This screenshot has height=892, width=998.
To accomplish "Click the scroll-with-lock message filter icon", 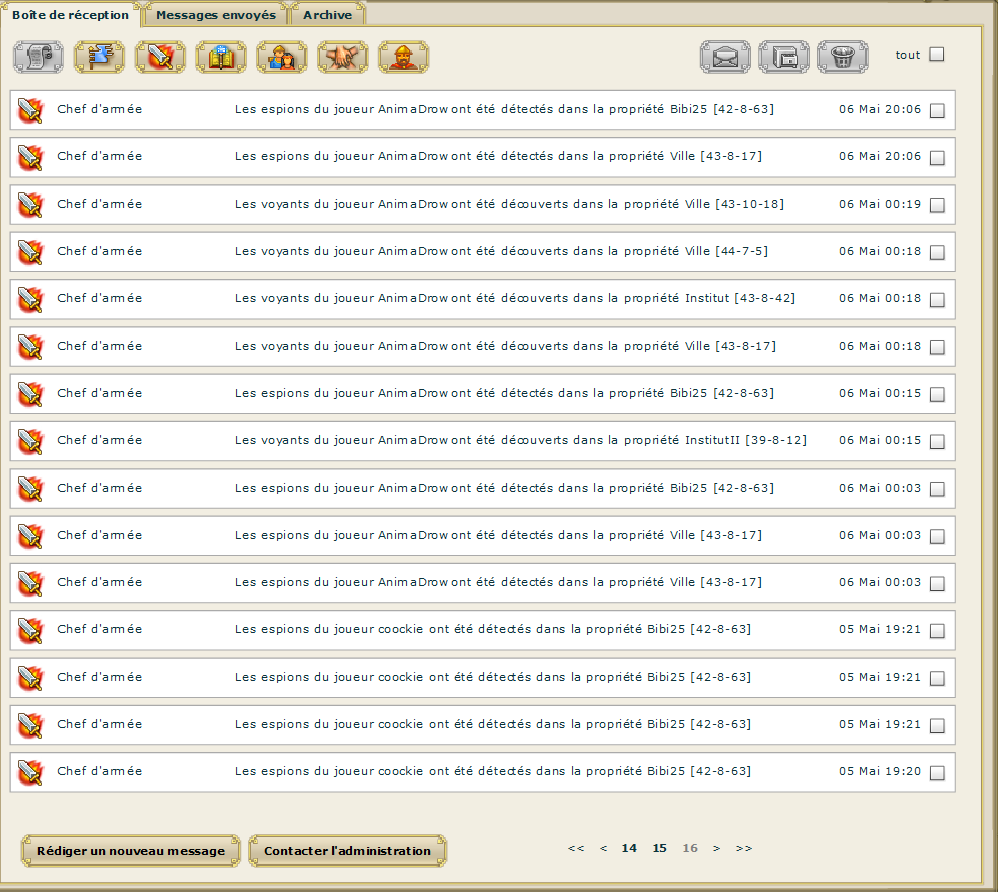I will coord(38,57).
